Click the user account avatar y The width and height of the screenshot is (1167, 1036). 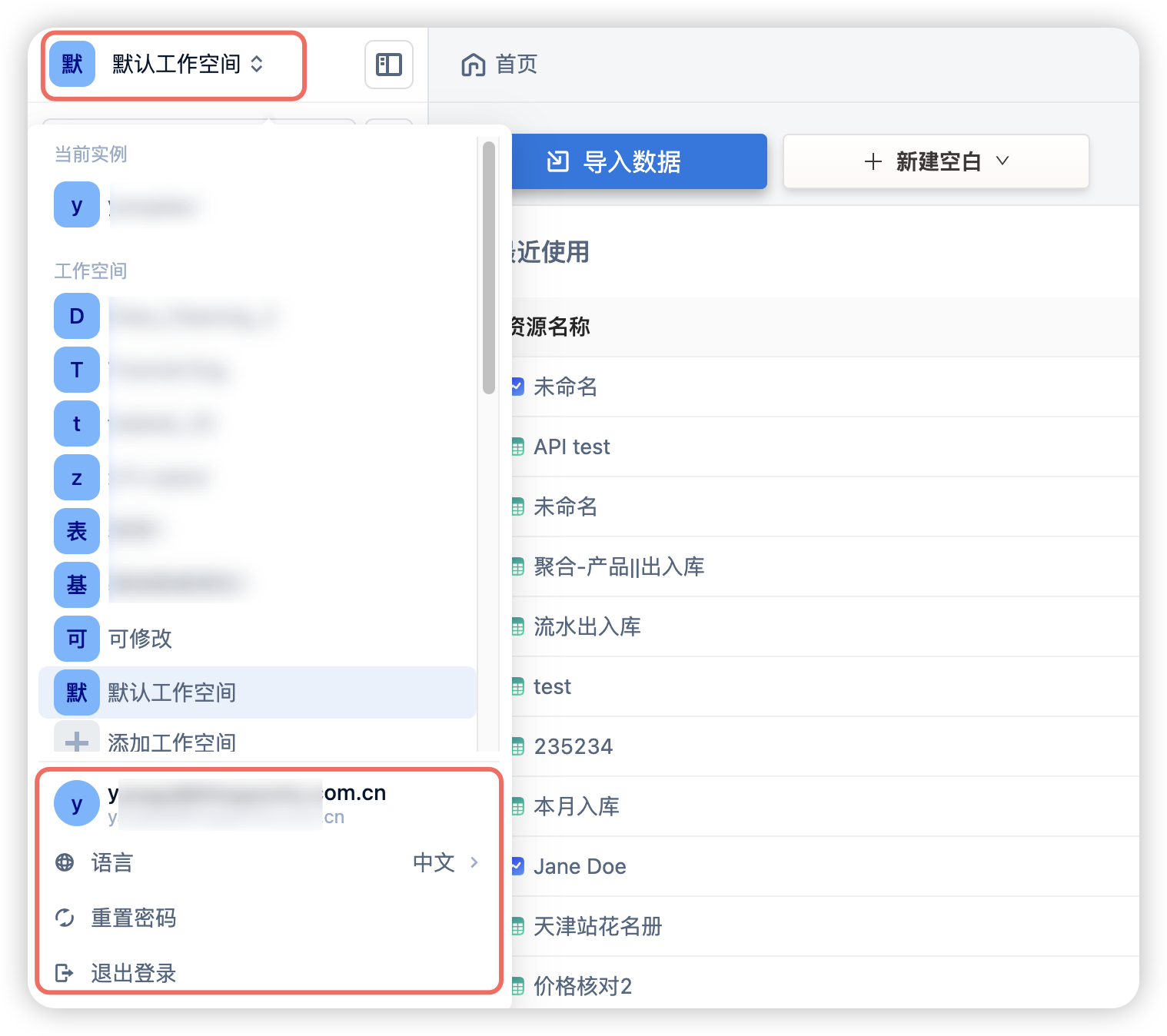(77, 803)
